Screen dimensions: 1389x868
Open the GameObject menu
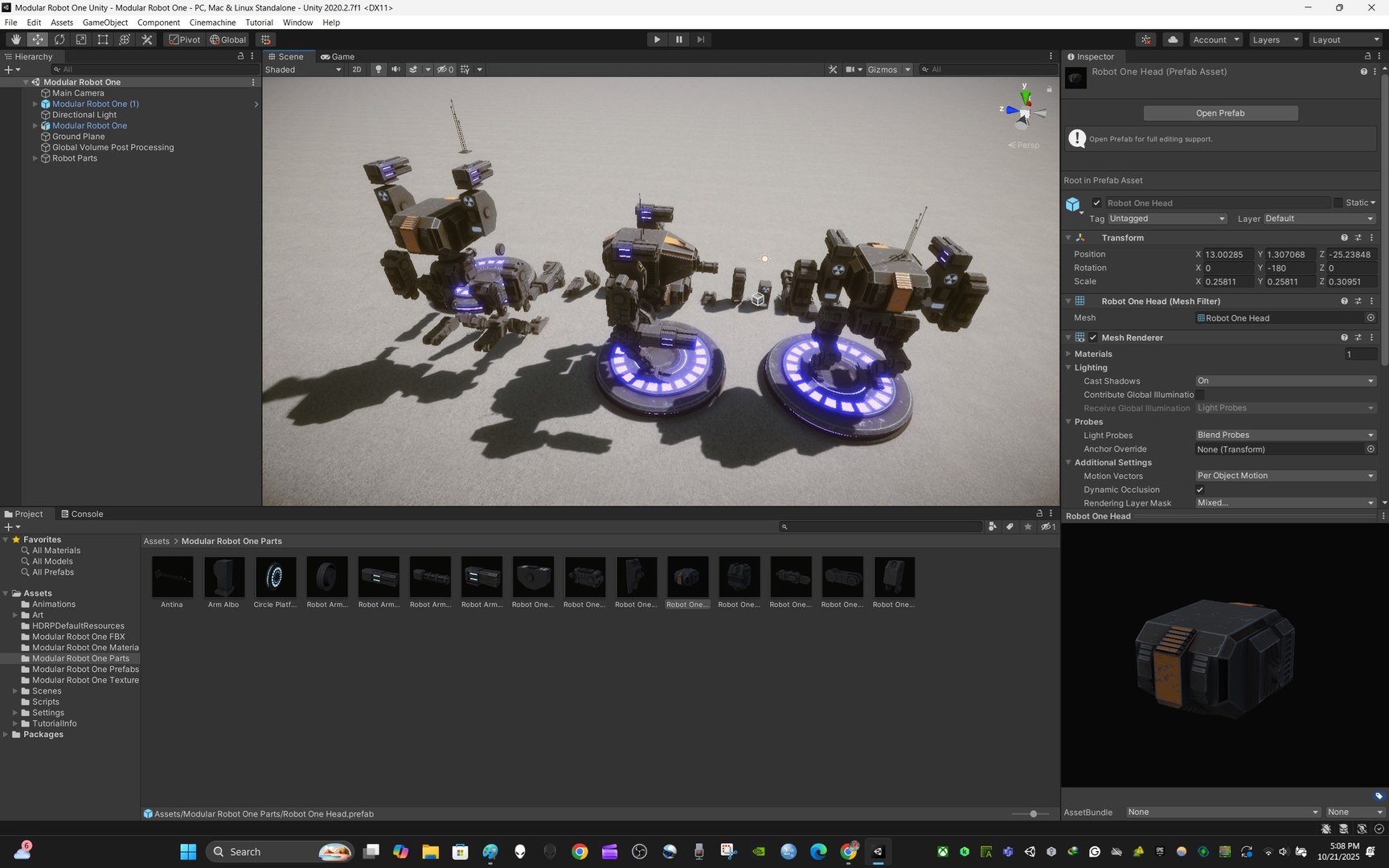(105, 23)
